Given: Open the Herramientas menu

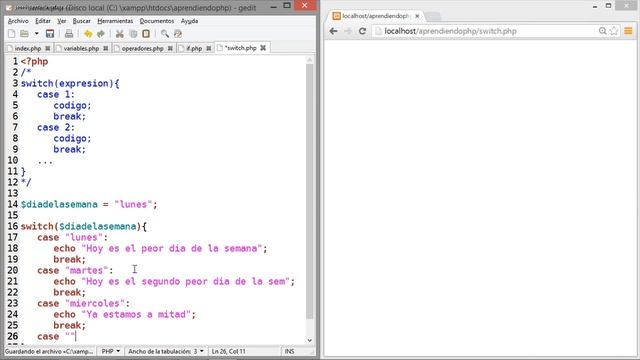Looking at the screenshot, I should [x=115, y=21].
